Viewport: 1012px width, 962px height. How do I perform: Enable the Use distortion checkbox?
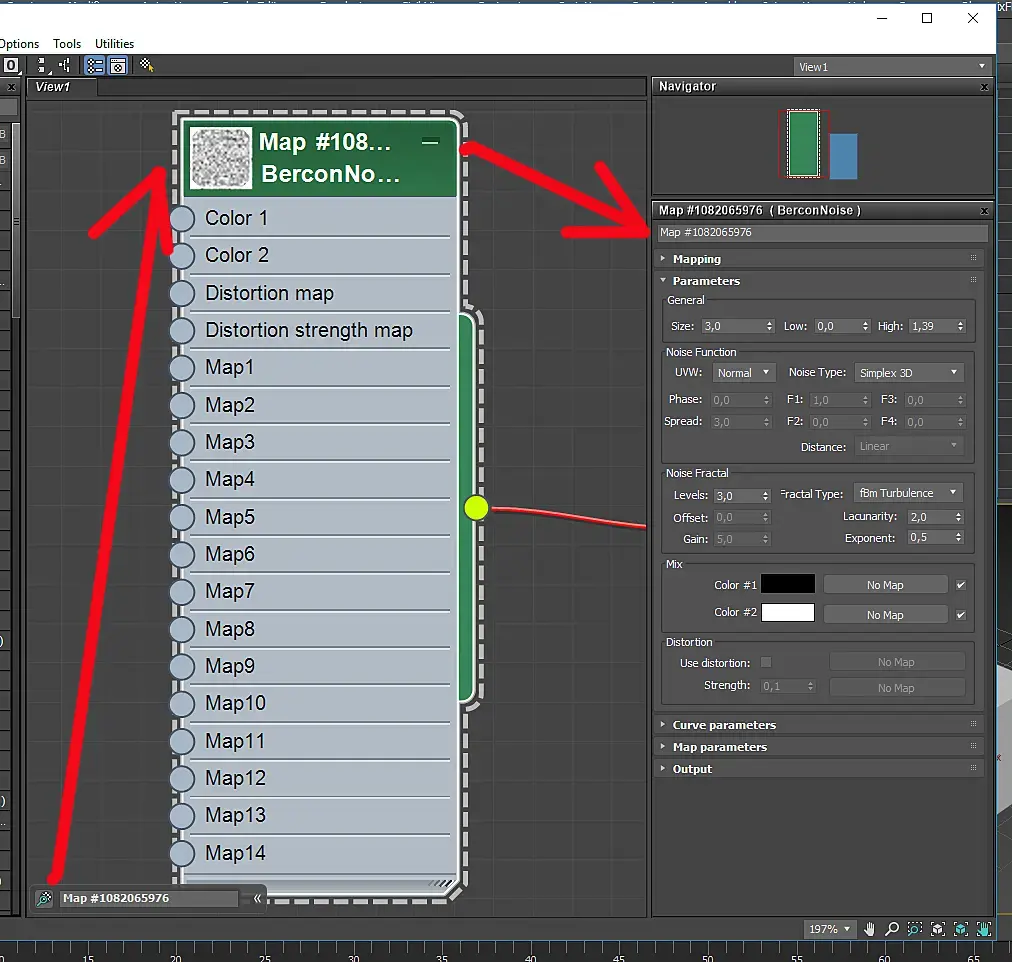click(766, 663)
